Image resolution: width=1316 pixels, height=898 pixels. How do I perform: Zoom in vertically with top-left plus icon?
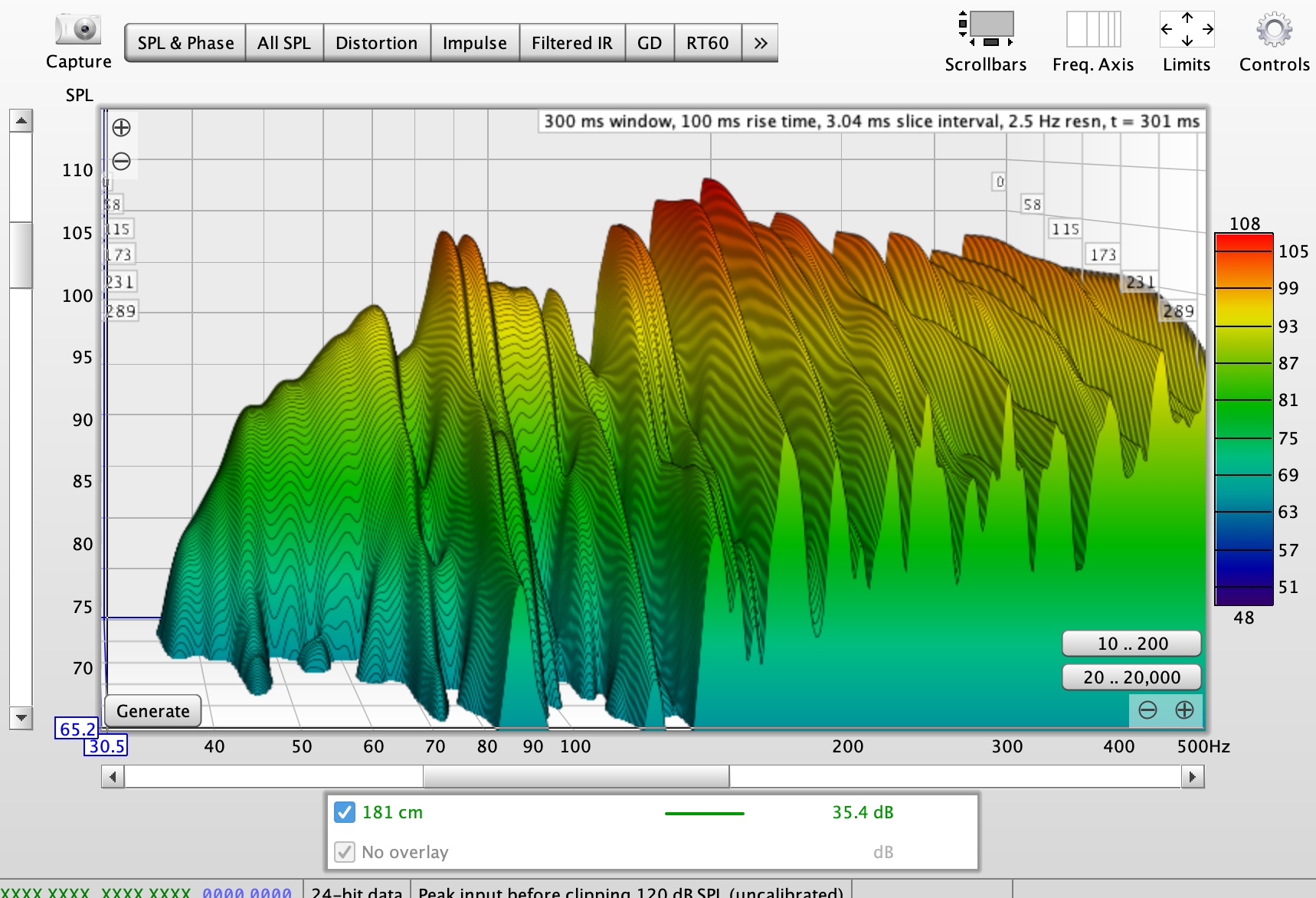click(x=121, y=127)
